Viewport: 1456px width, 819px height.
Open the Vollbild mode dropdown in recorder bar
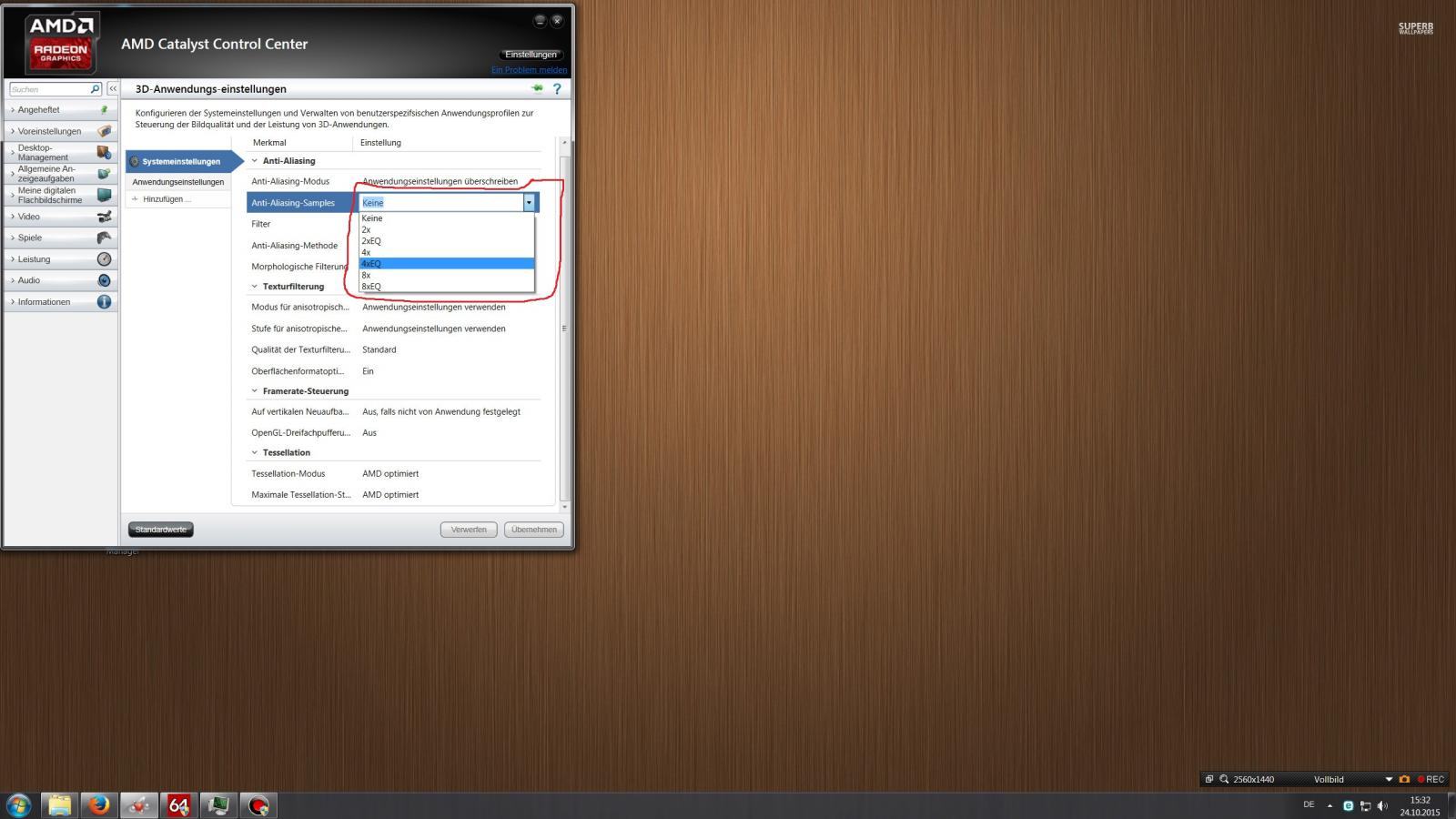[x=1389, y=779]
